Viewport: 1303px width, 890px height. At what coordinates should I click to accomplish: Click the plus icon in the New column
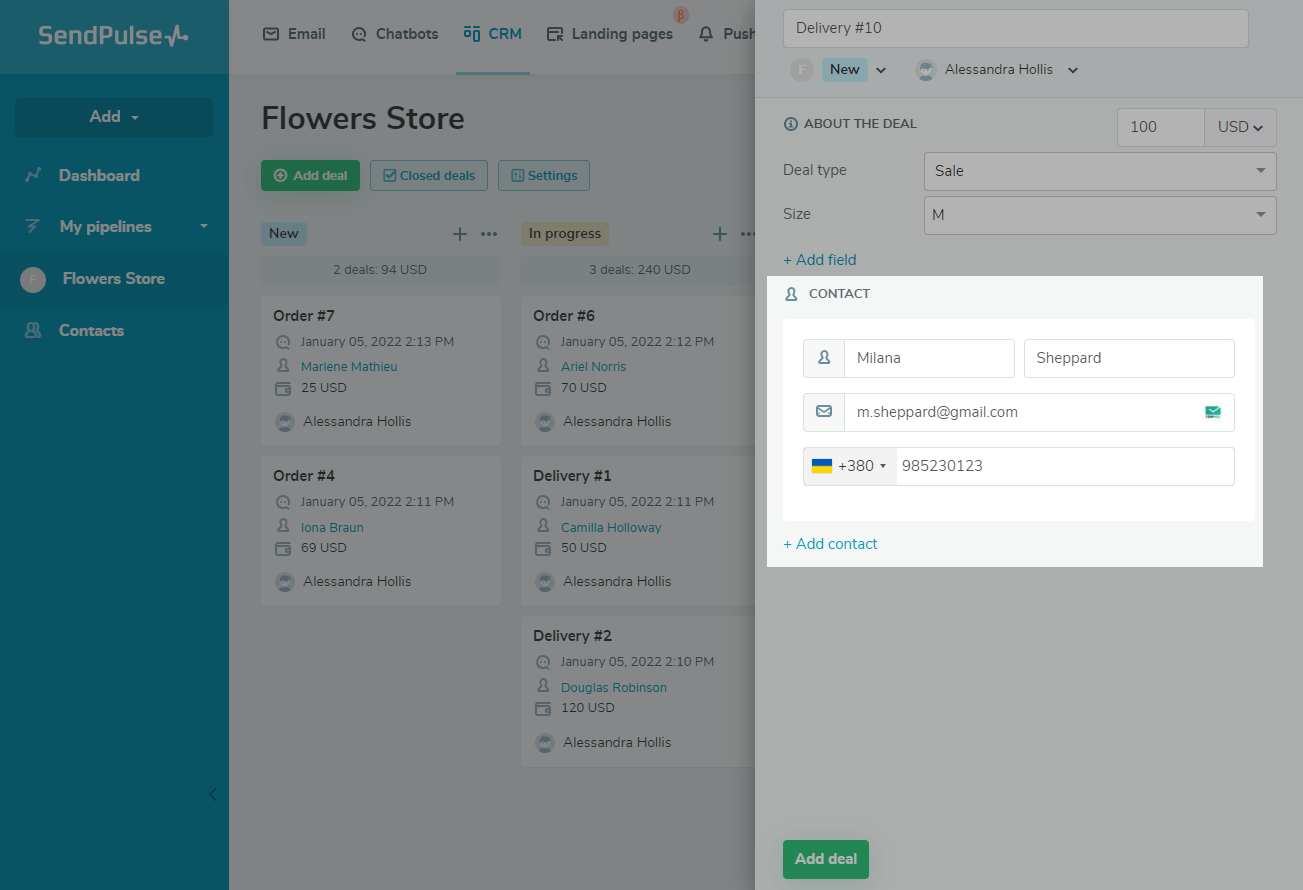tap(460, 234)
